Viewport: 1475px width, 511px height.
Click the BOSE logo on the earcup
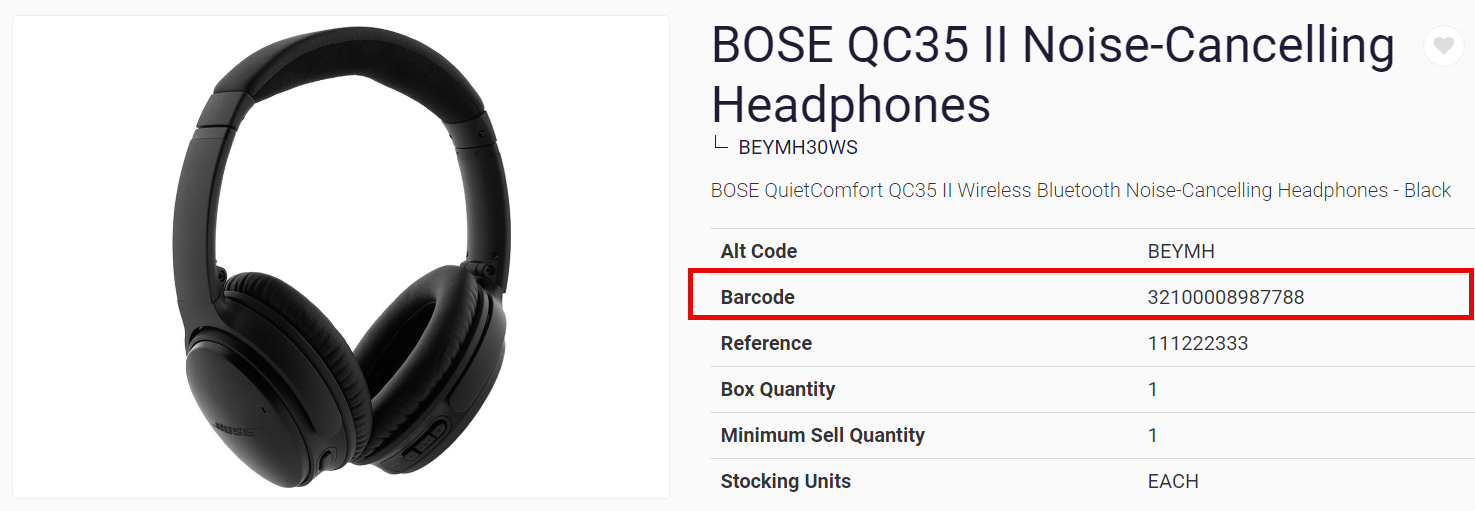pyautogui.click(x=235, y=429)
